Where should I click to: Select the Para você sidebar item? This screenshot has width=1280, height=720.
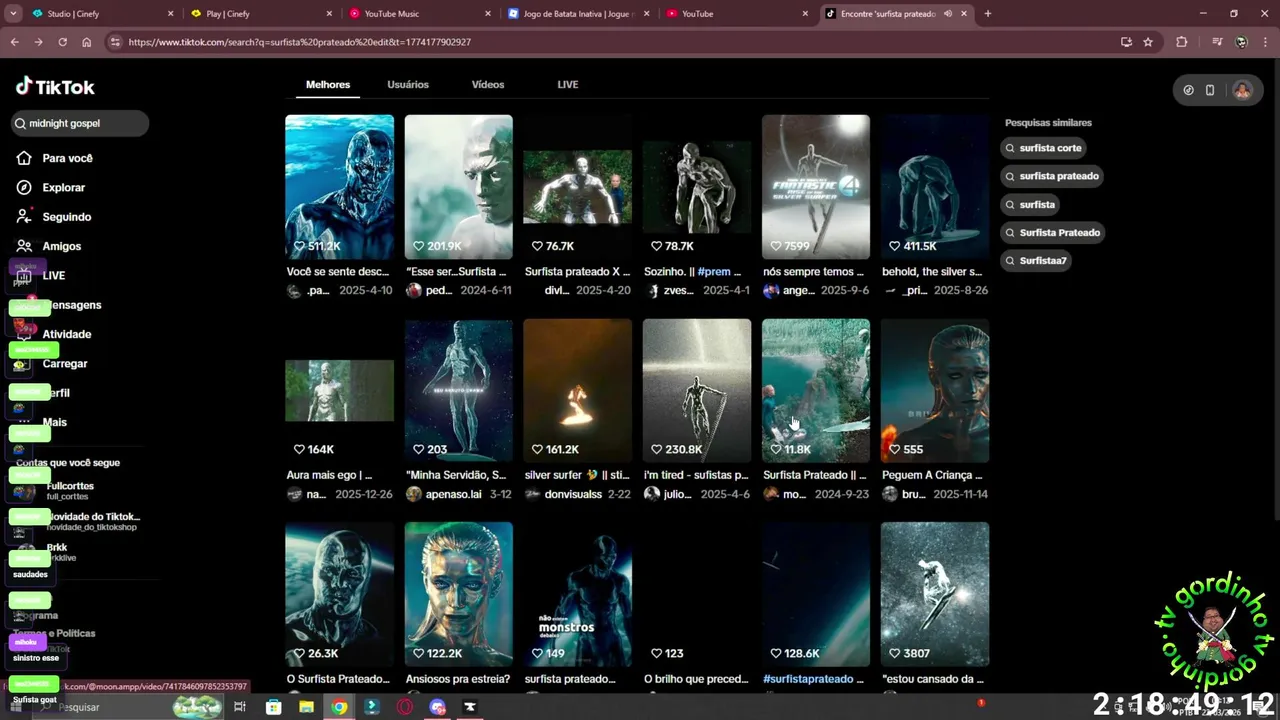56,158
